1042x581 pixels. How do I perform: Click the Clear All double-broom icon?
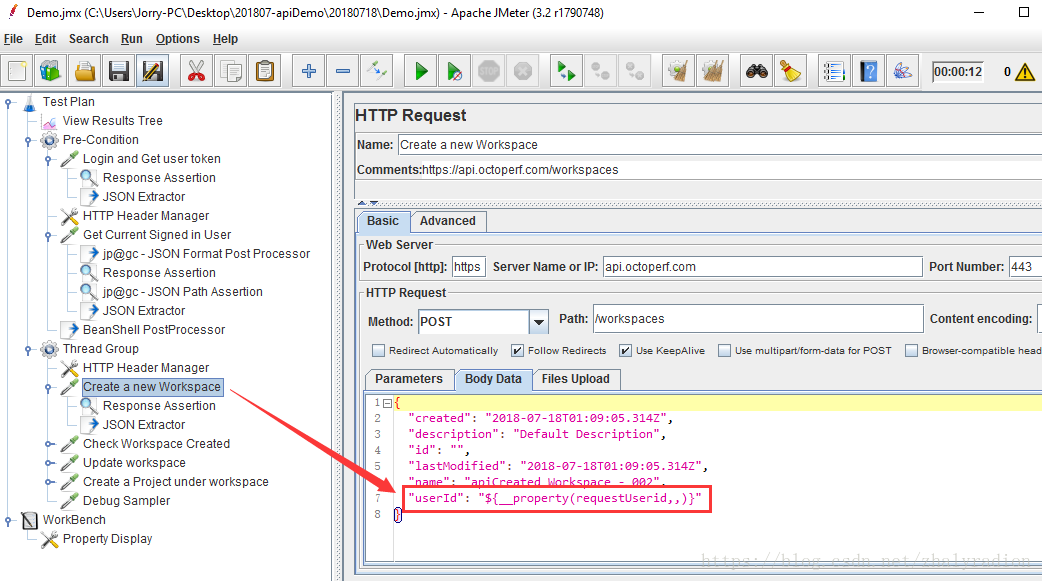pos(713,71)
